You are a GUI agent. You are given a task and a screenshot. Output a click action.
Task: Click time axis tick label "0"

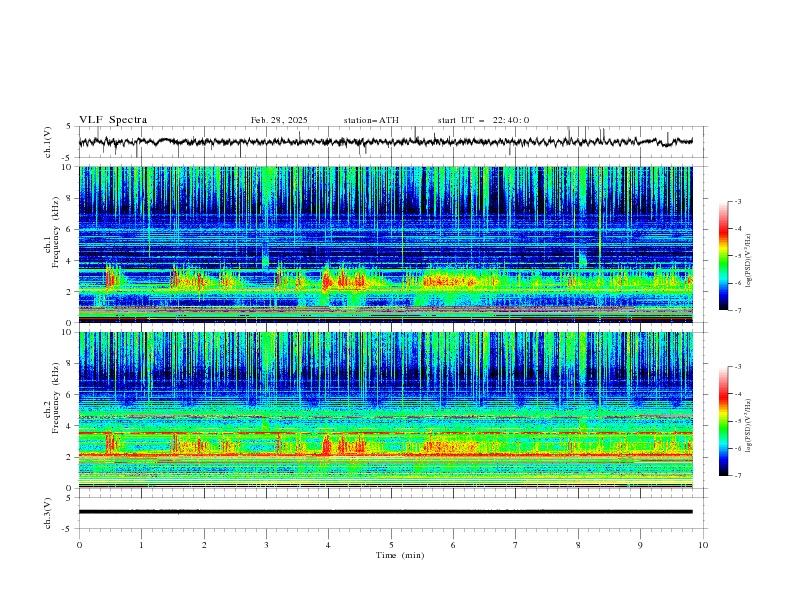(79, 545)
